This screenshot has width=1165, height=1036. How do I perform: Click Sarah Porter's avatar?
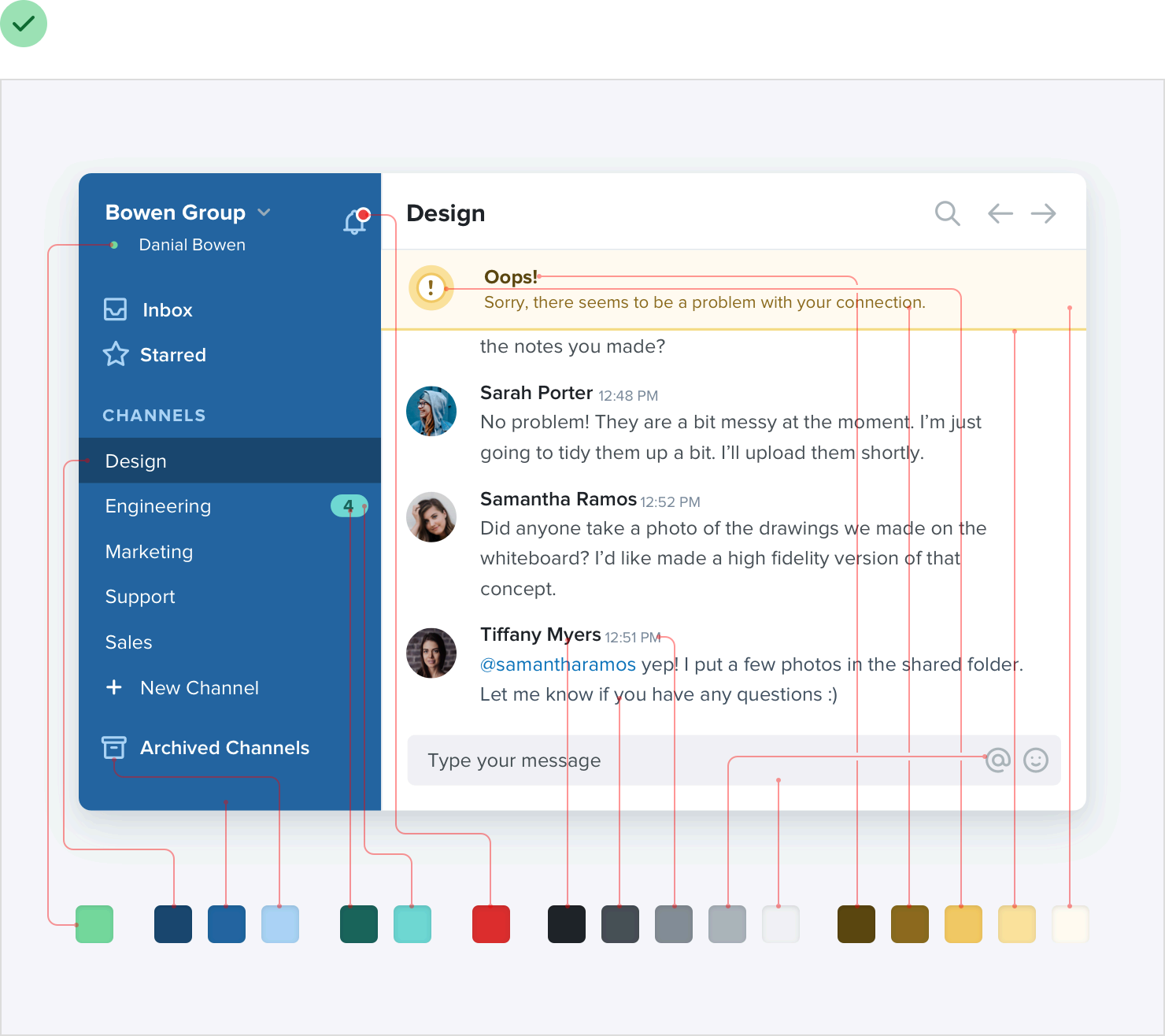431,411
